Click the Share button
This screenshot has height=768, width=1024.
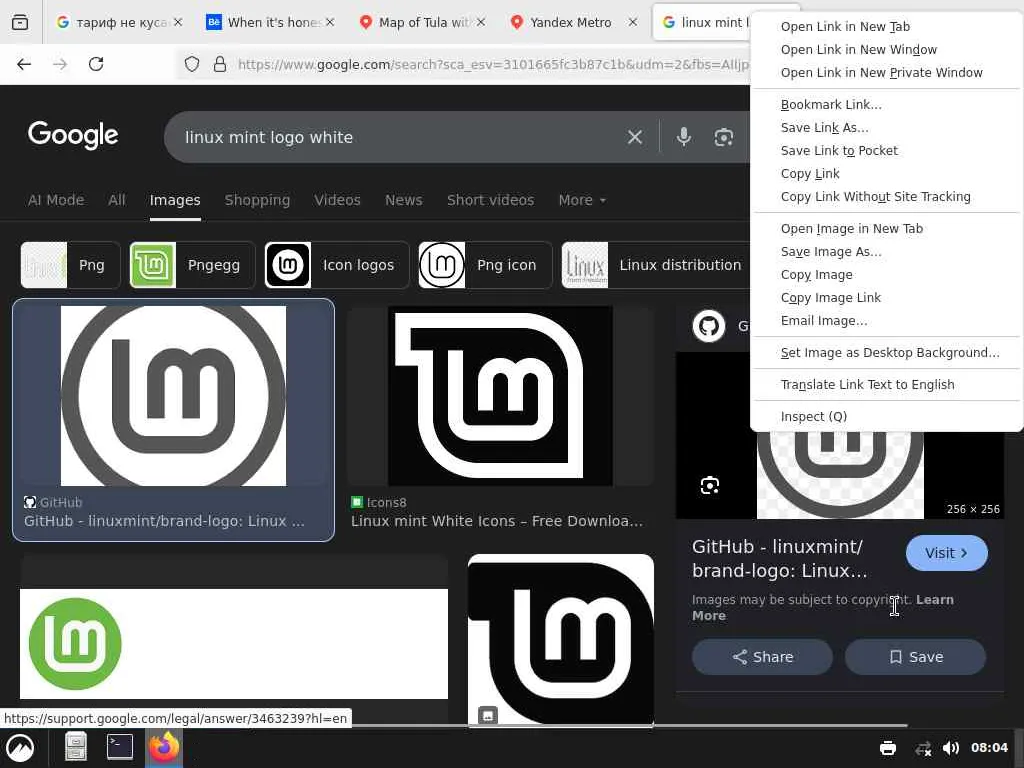pos(762,657)
